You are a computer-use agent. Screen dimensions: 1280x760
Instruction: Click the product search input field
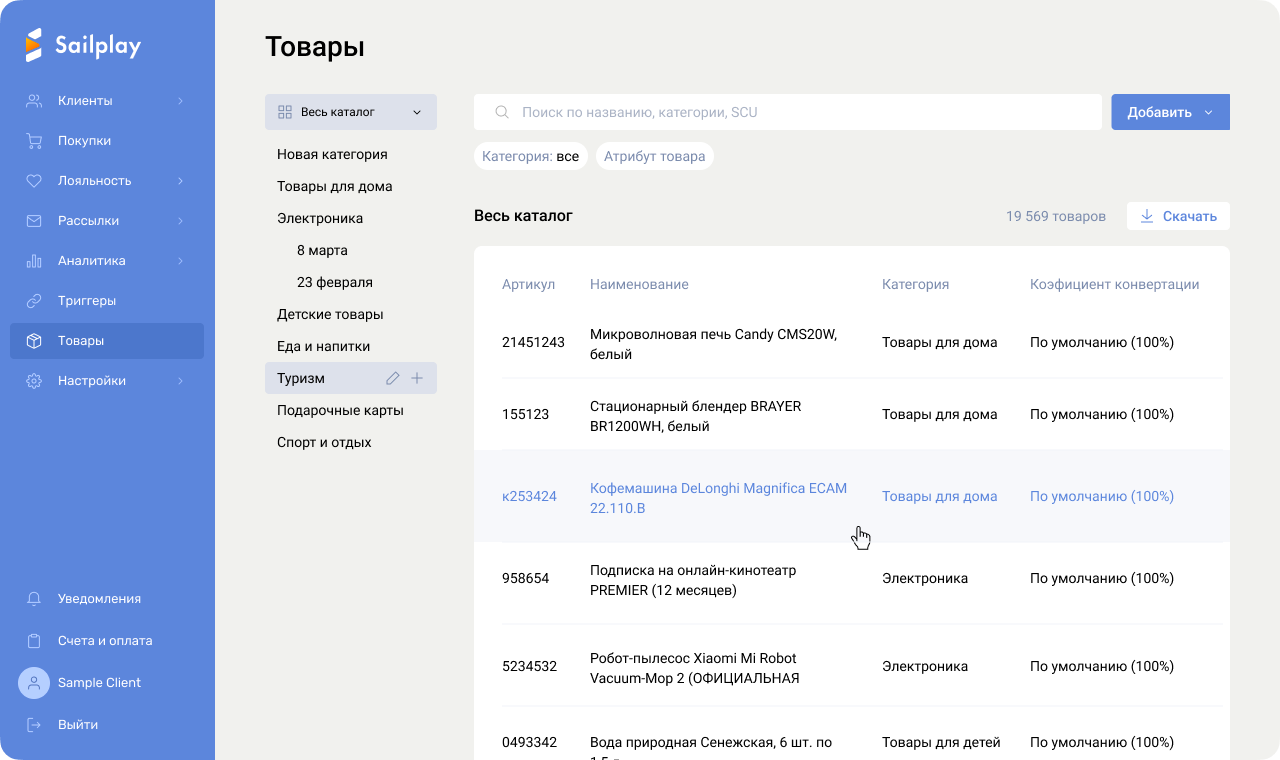pos(788,112)
